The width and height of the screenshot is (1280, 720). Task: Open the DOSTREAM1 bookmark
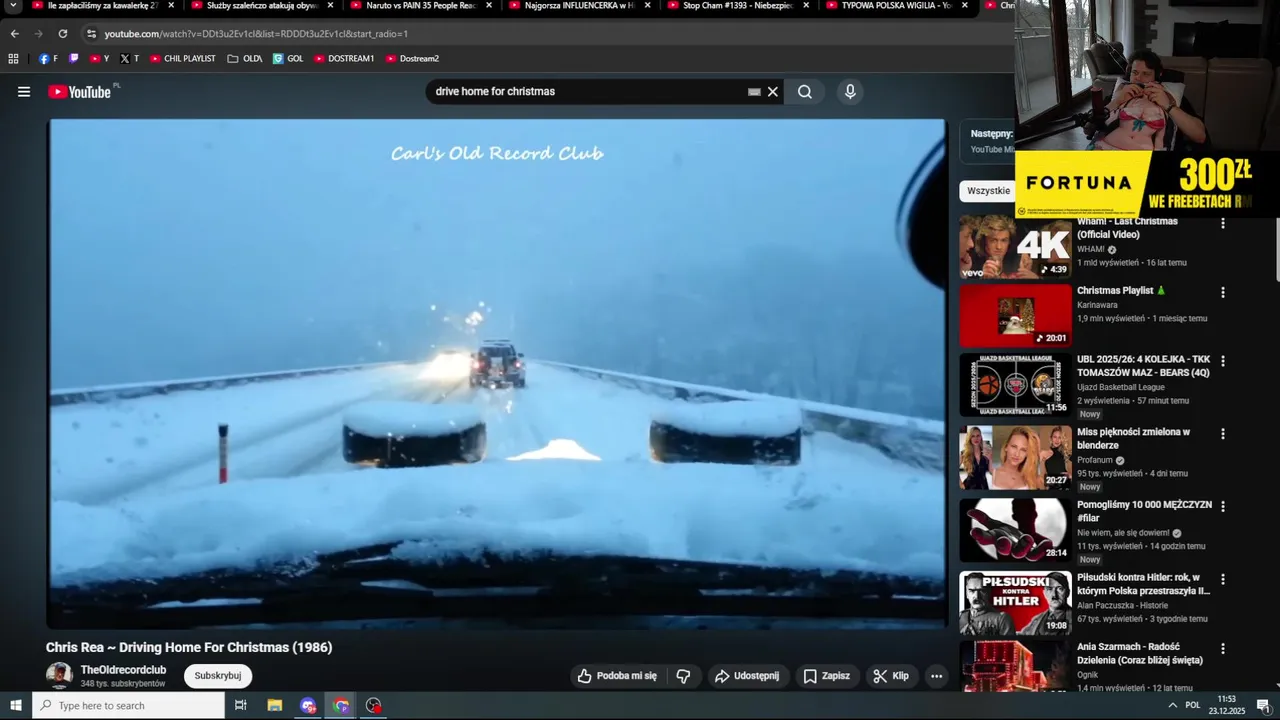[x=344, y=59]
